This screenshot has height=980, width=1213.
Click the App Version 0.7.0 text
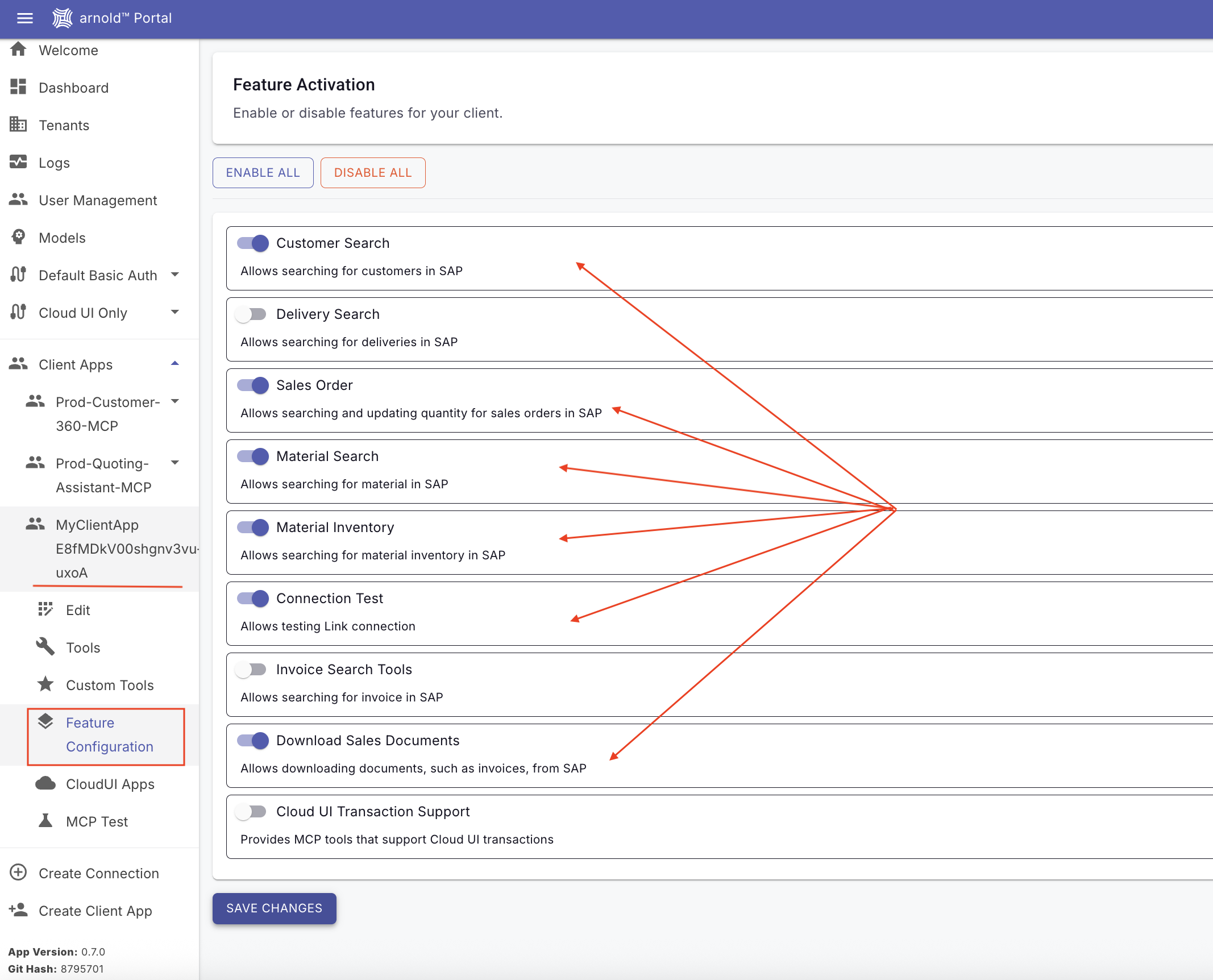click(56, 952)
